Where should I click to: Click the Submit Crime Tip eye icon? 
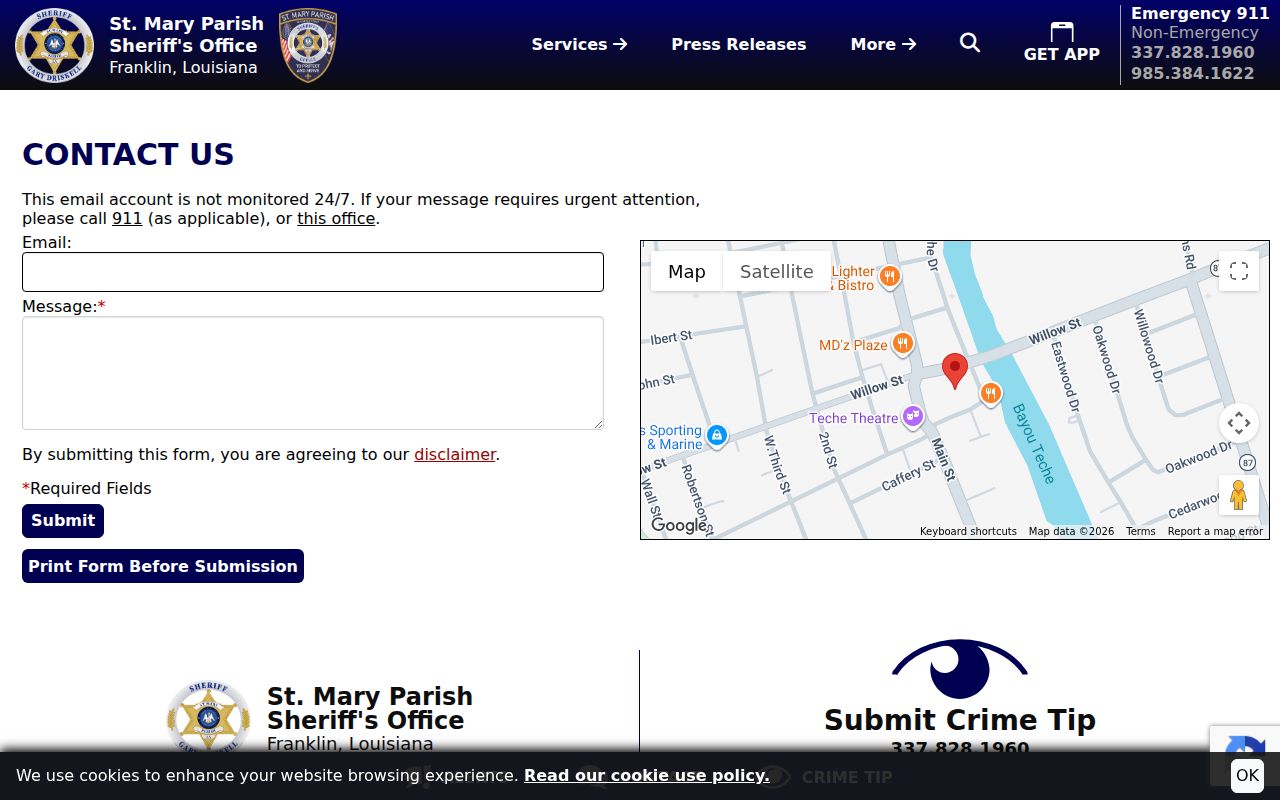pyautogui.click(x=960, y=668)
